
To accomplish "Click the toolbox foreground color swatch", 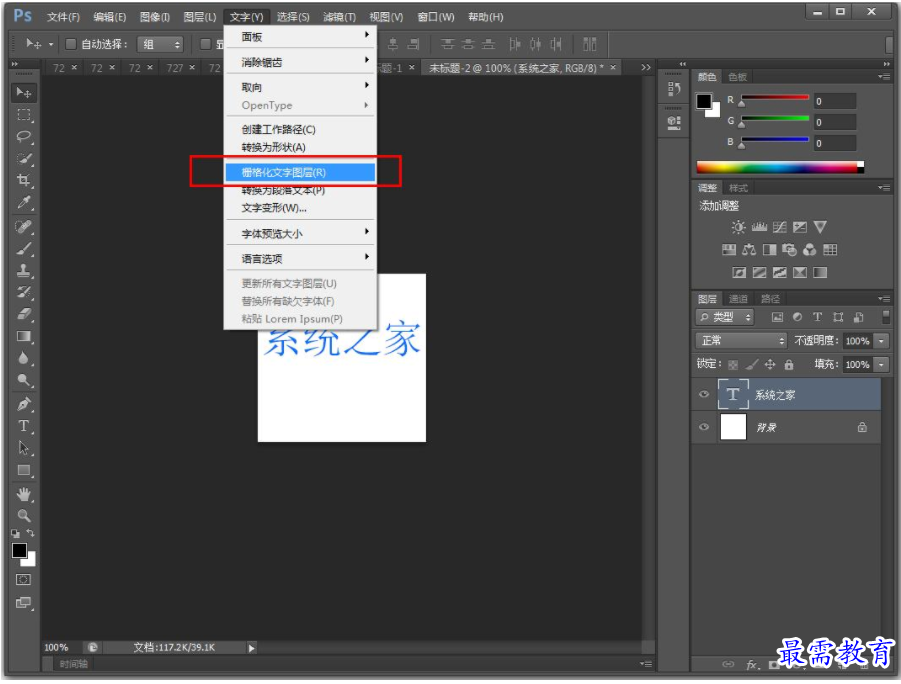I will pos(18,550).
